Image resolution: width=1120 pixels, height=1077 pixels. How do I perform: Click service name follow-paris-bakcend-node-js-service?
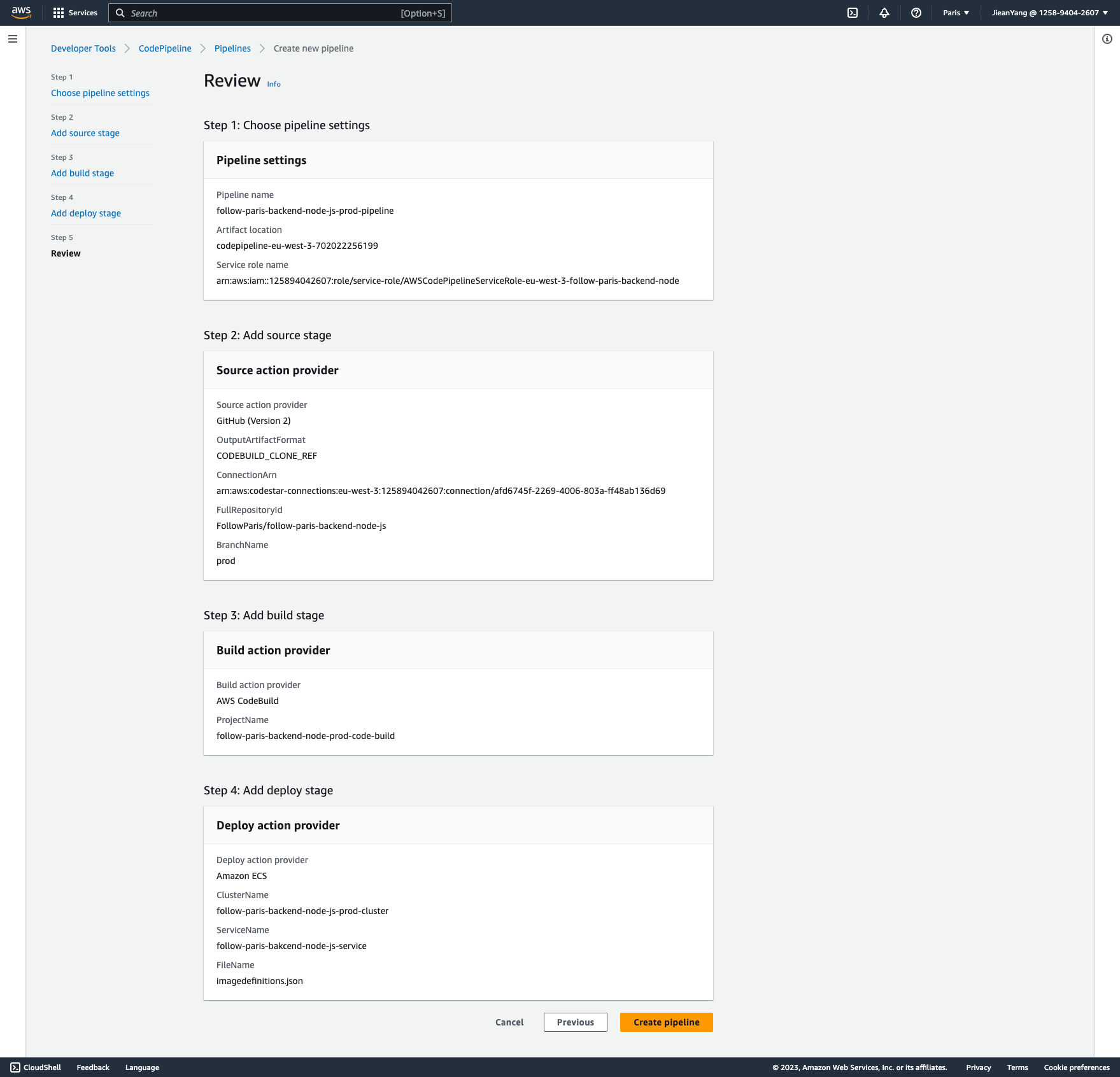292,946
